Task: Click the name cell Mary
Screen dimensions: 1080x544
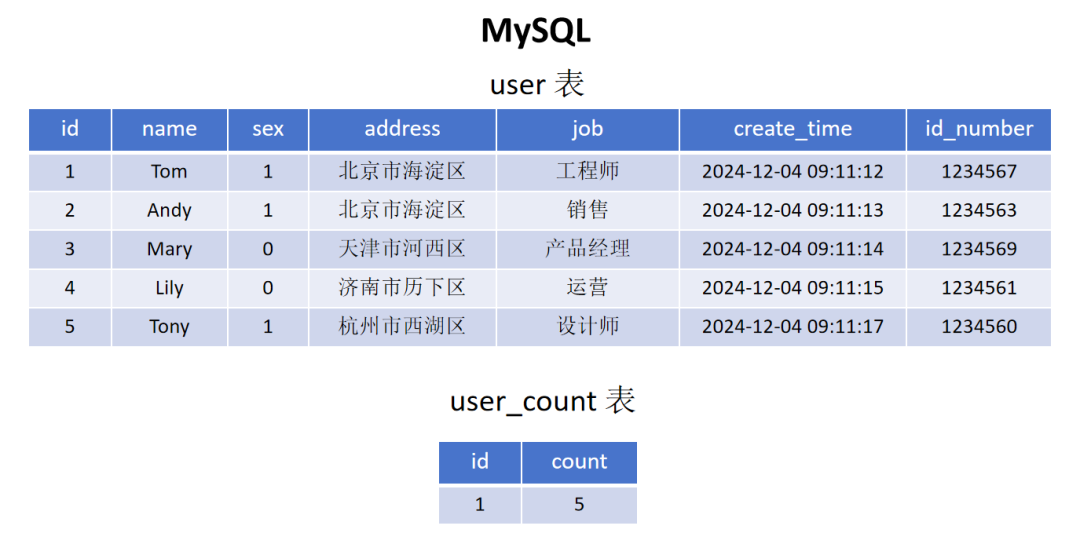Action: (x=169, y=249)
